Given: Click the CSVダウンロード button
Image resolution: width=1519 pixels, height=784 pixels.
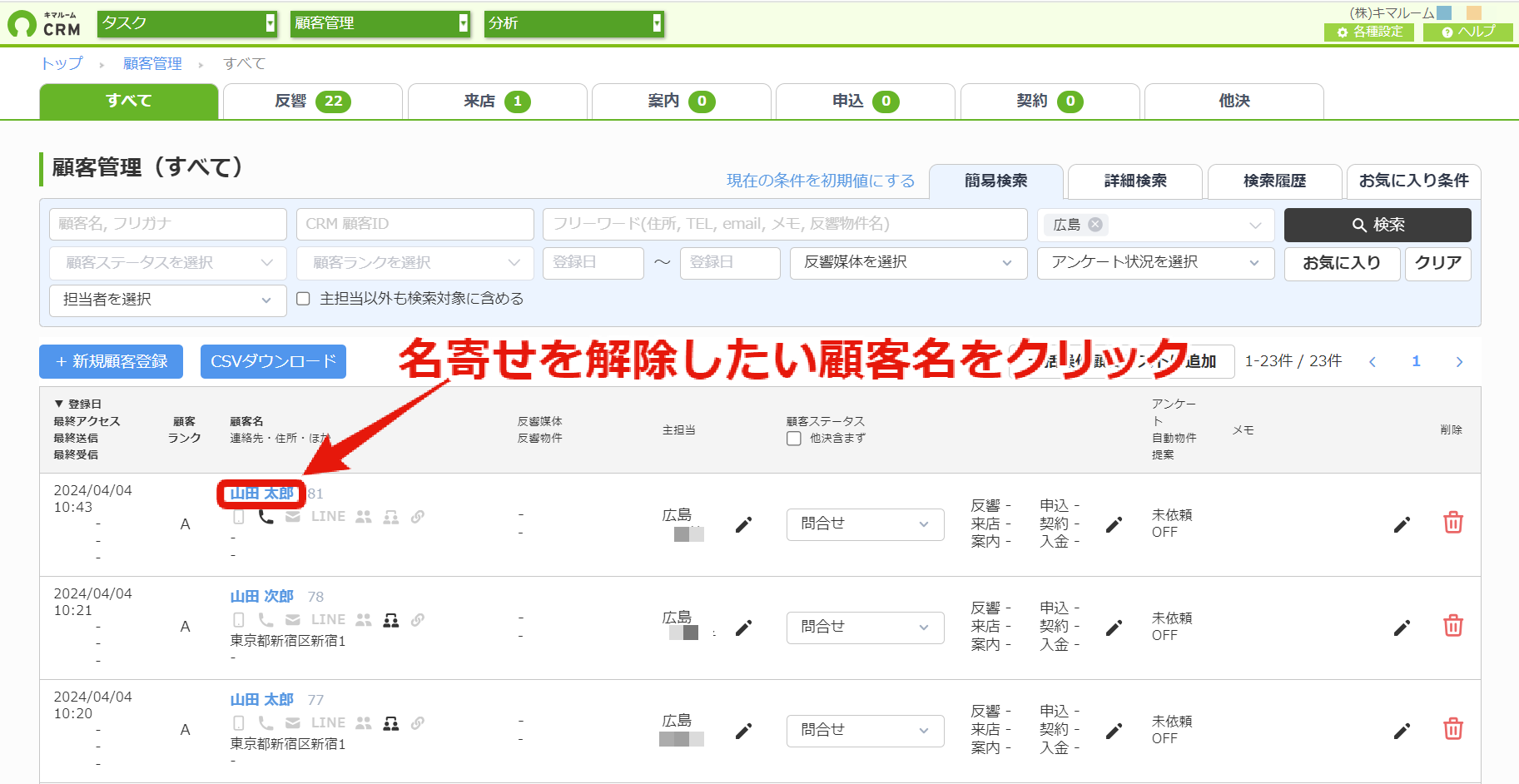Looking at the screenshot, I should click(273, 362).
